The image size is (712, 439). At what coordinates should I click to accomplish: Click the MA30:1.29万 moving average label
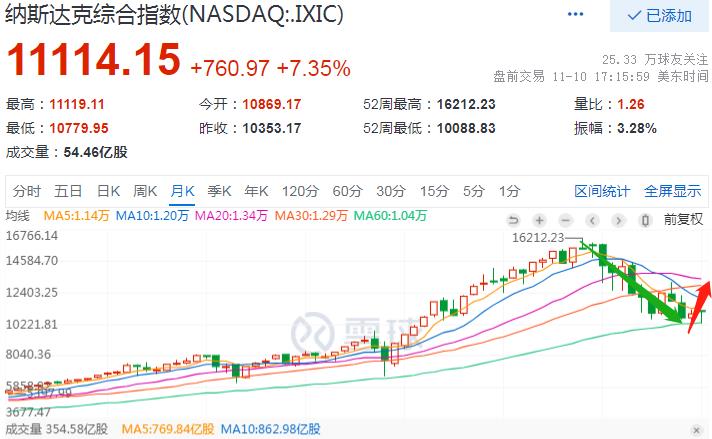(311, 216)
